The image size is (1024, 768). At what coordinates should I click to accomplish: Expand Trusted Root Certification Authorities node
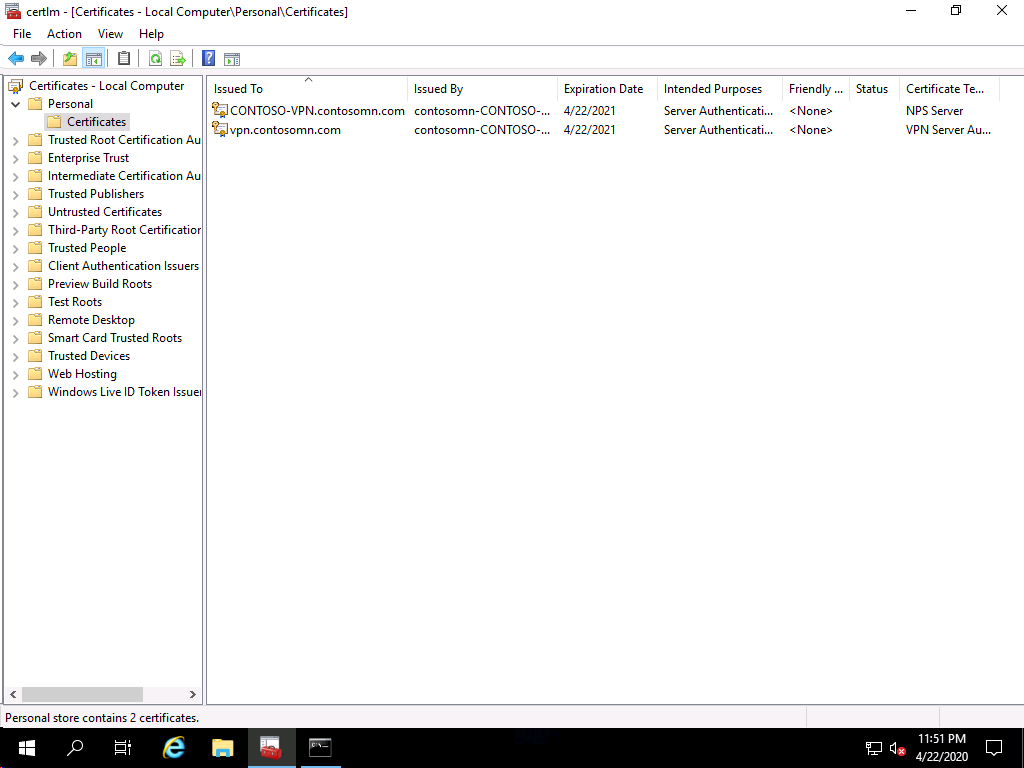point(16,140)
